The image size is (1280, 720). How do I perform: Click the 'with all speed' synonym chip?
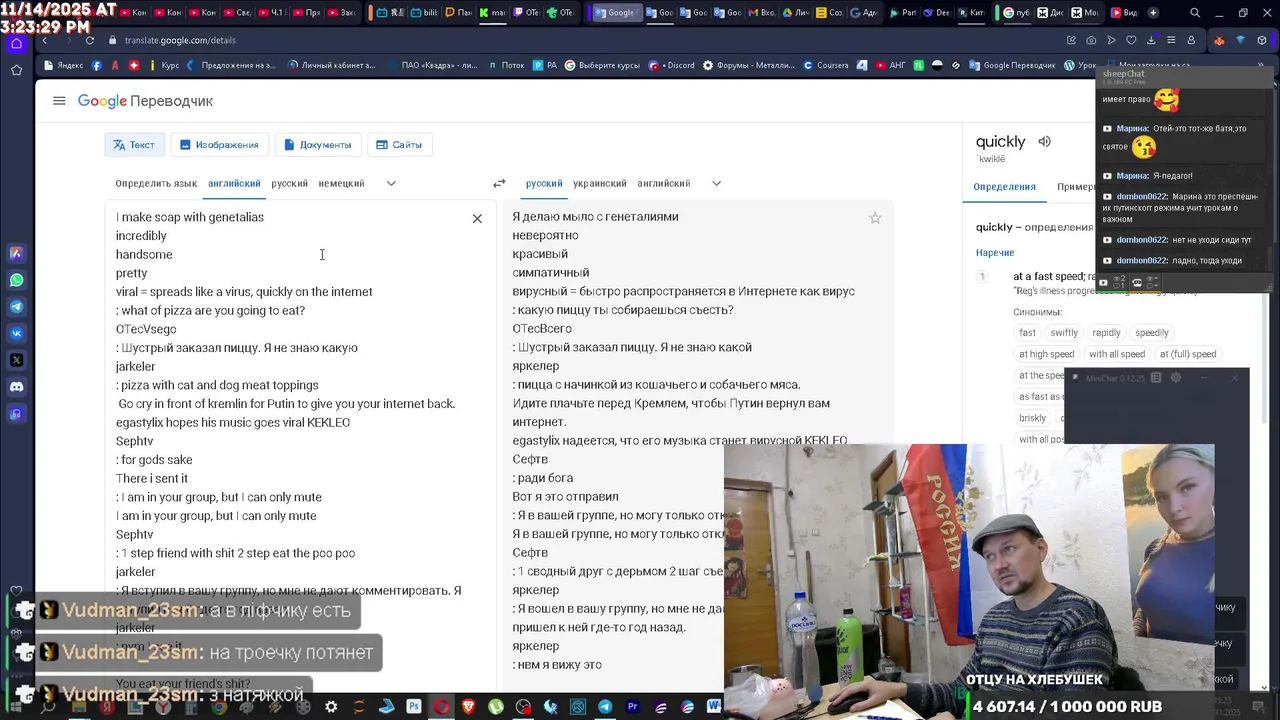(1117, 354)
